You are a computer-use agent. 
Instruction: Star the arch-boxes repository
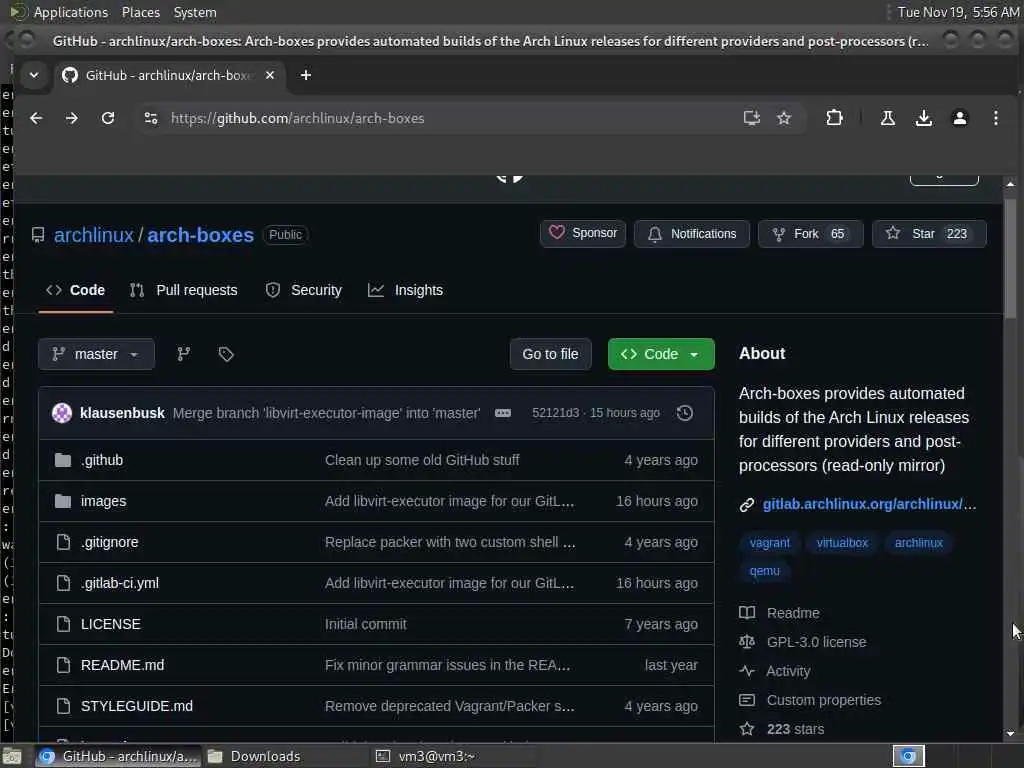929,234
